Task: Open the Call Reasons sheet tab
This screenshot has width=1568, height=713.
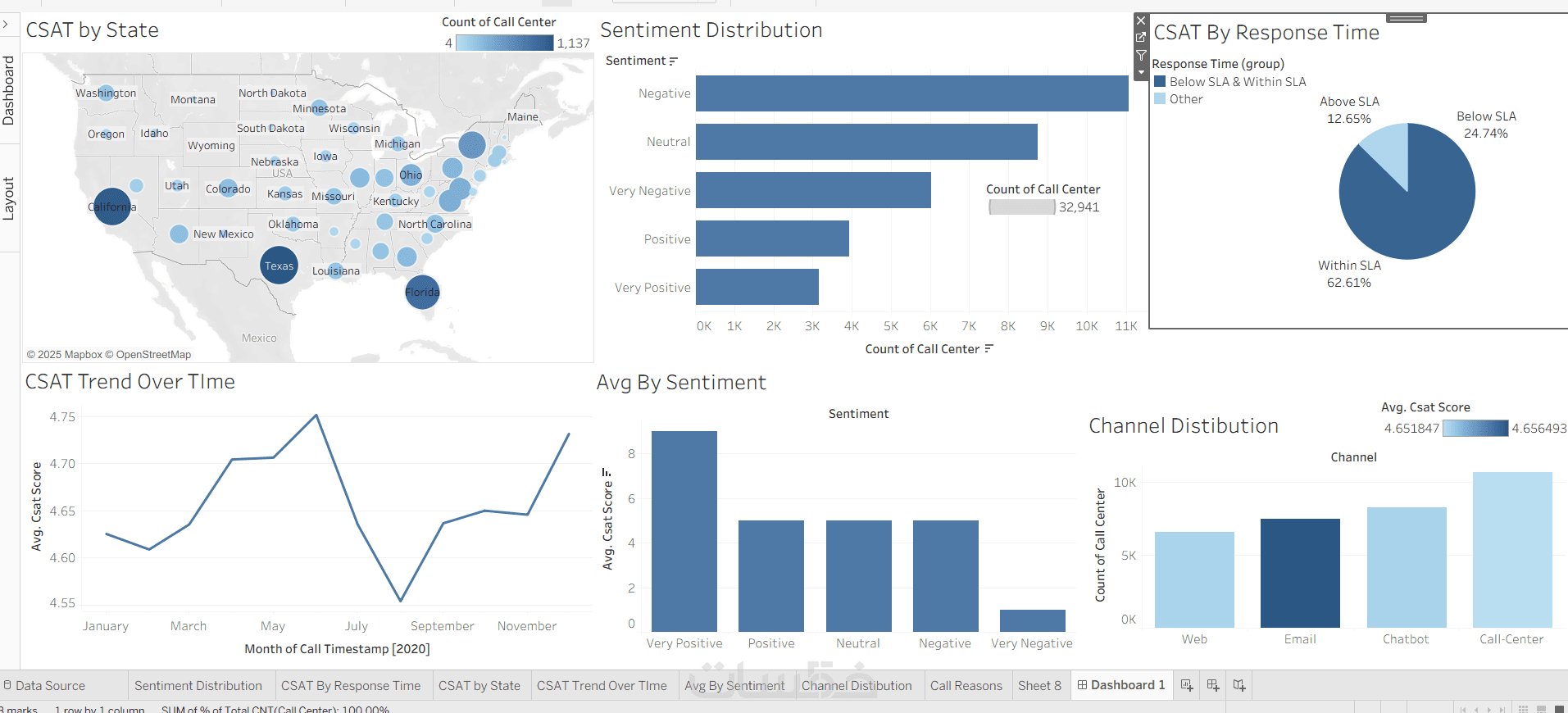Action: (x=966, y=686)
